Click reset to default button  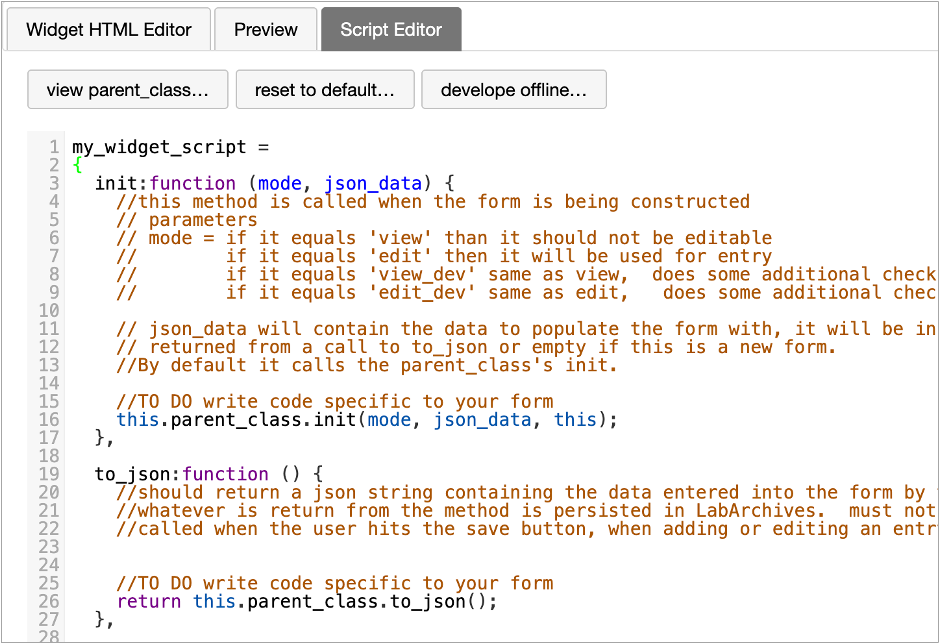(x=324, y=89)
